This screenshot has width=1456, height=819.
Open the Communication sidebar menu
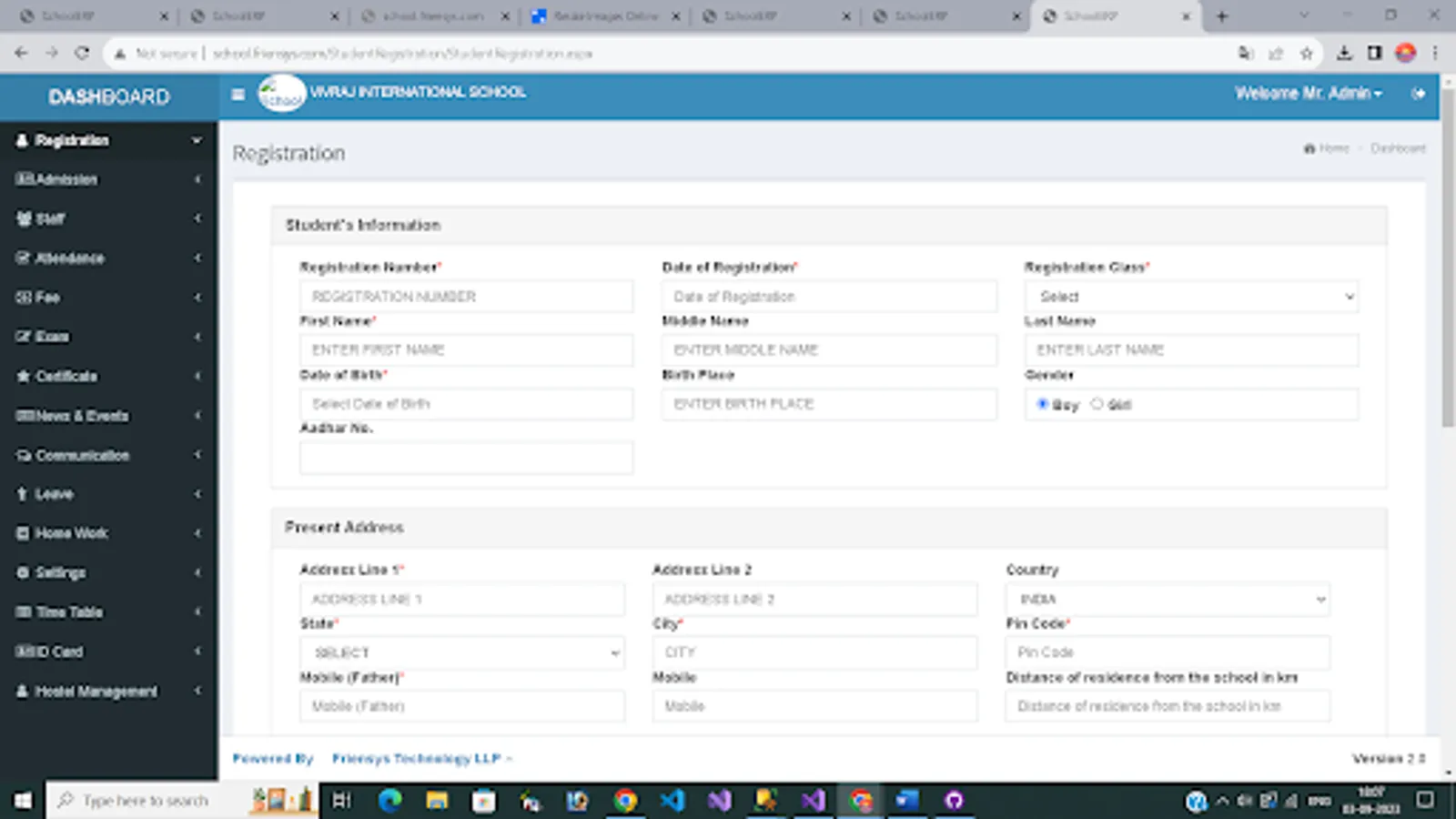[x=109, y=455]
